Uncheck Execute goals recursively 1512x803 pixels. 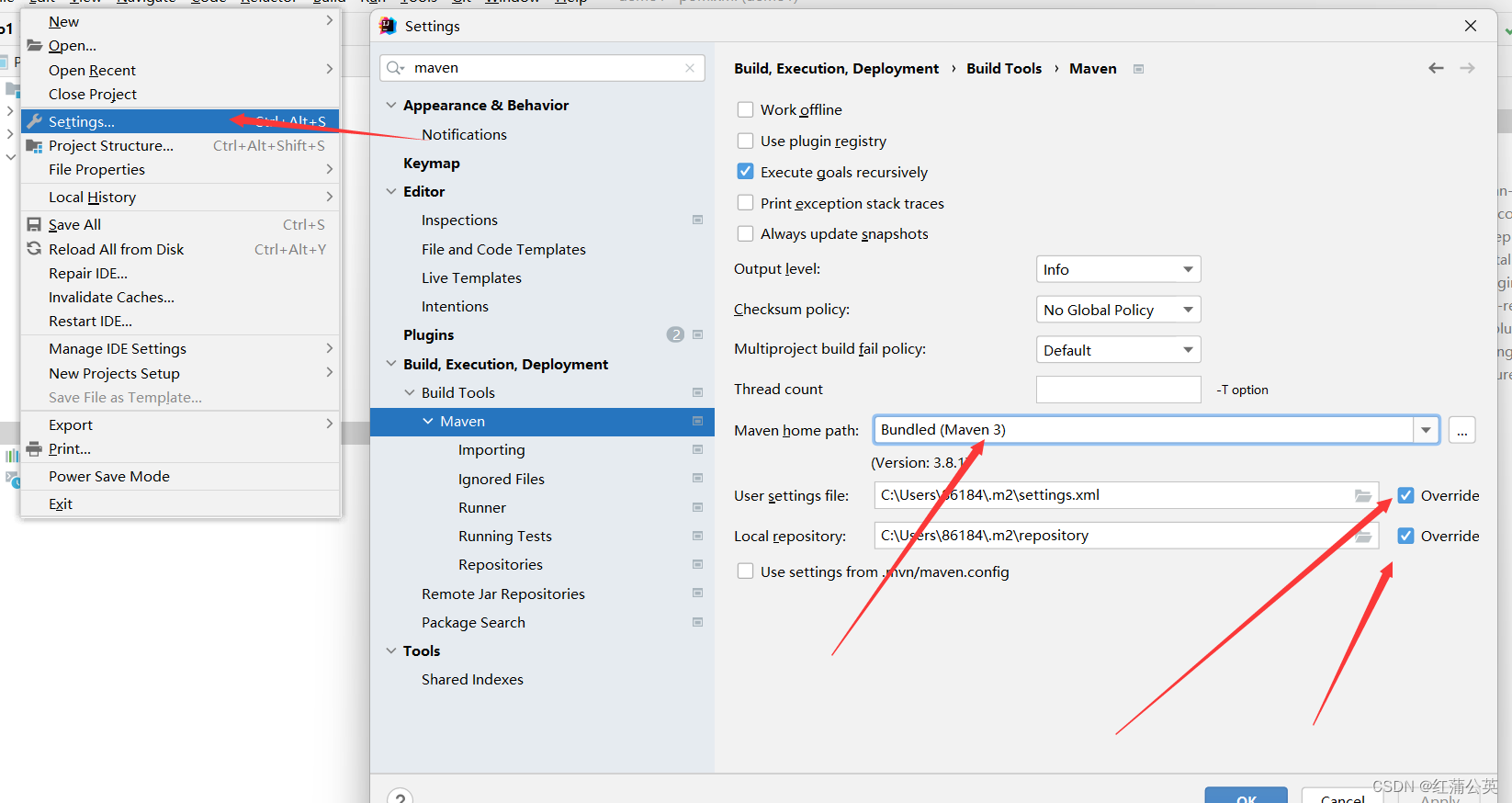745,172
